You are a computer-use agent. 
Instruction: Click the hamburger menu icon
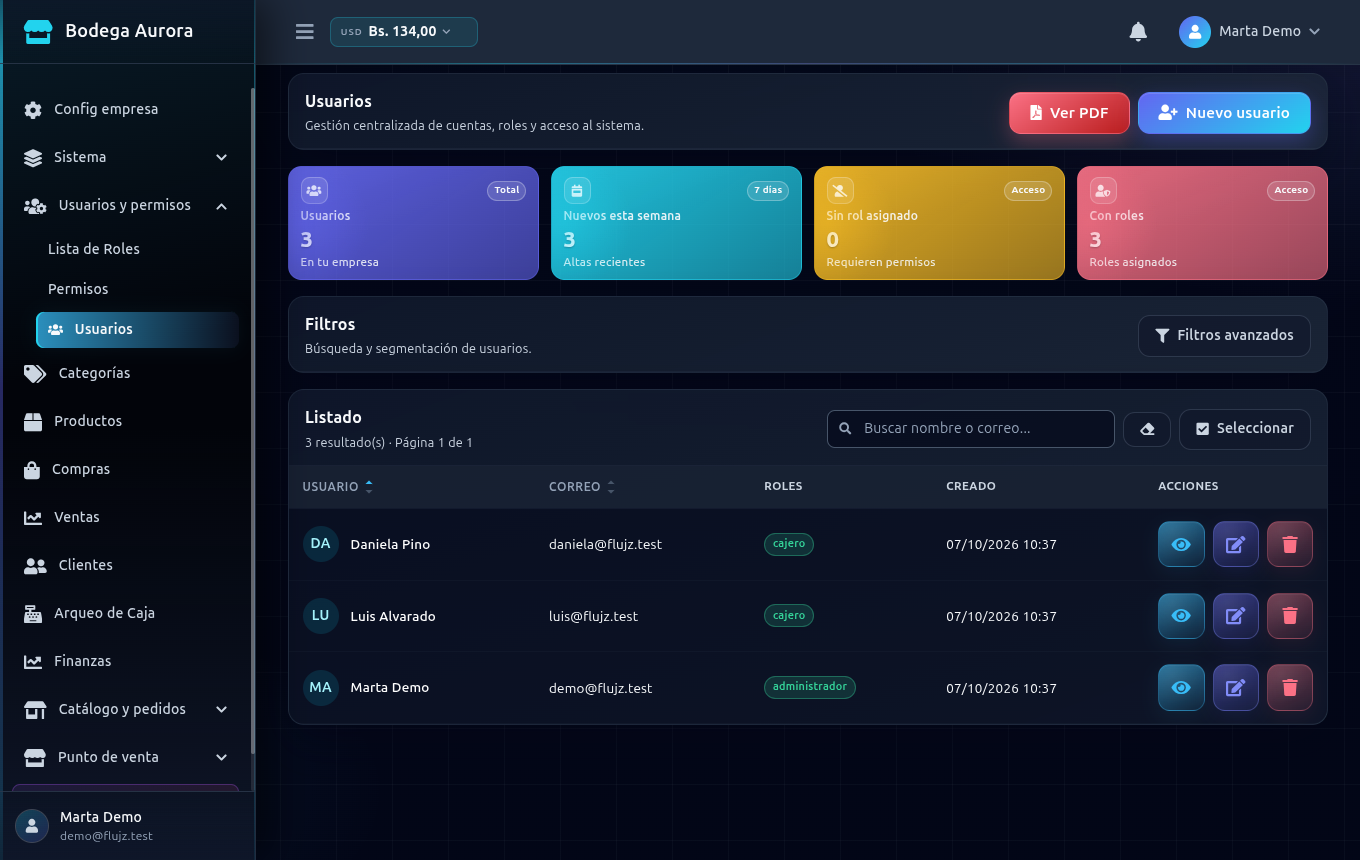[x=305, y=32]
